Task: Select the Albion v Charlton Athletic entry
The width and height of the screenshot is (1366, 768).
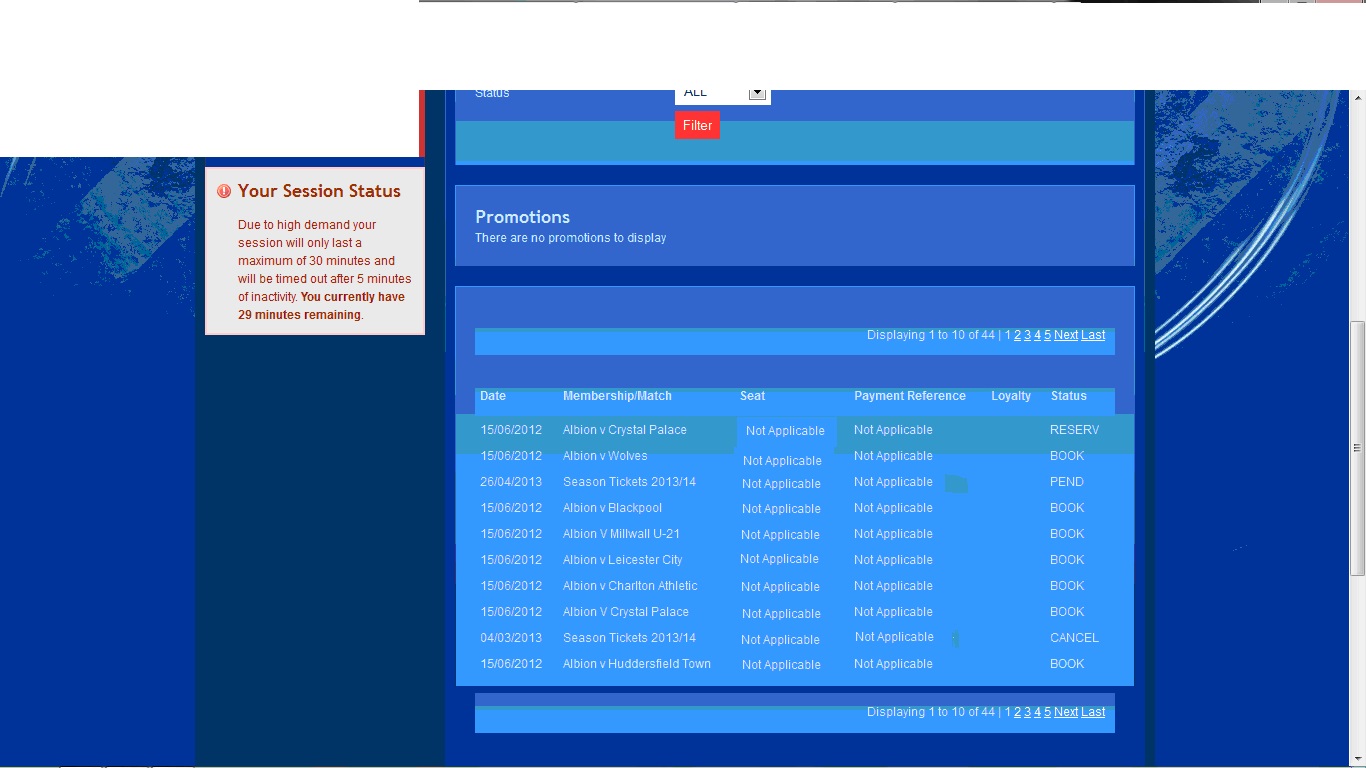Action: click(x=630, y=586)
